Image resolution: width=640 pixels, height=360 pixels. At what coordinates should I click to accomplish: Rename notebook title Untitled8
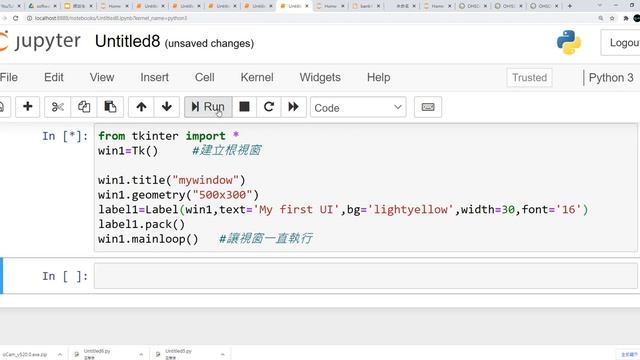pos(127,42)
